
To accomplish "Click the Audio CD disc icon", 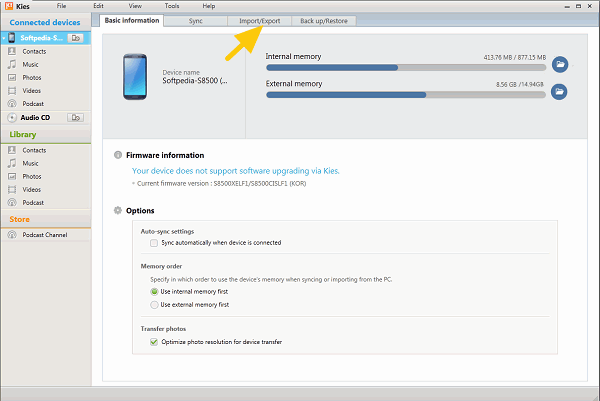I will click(12, 117).
